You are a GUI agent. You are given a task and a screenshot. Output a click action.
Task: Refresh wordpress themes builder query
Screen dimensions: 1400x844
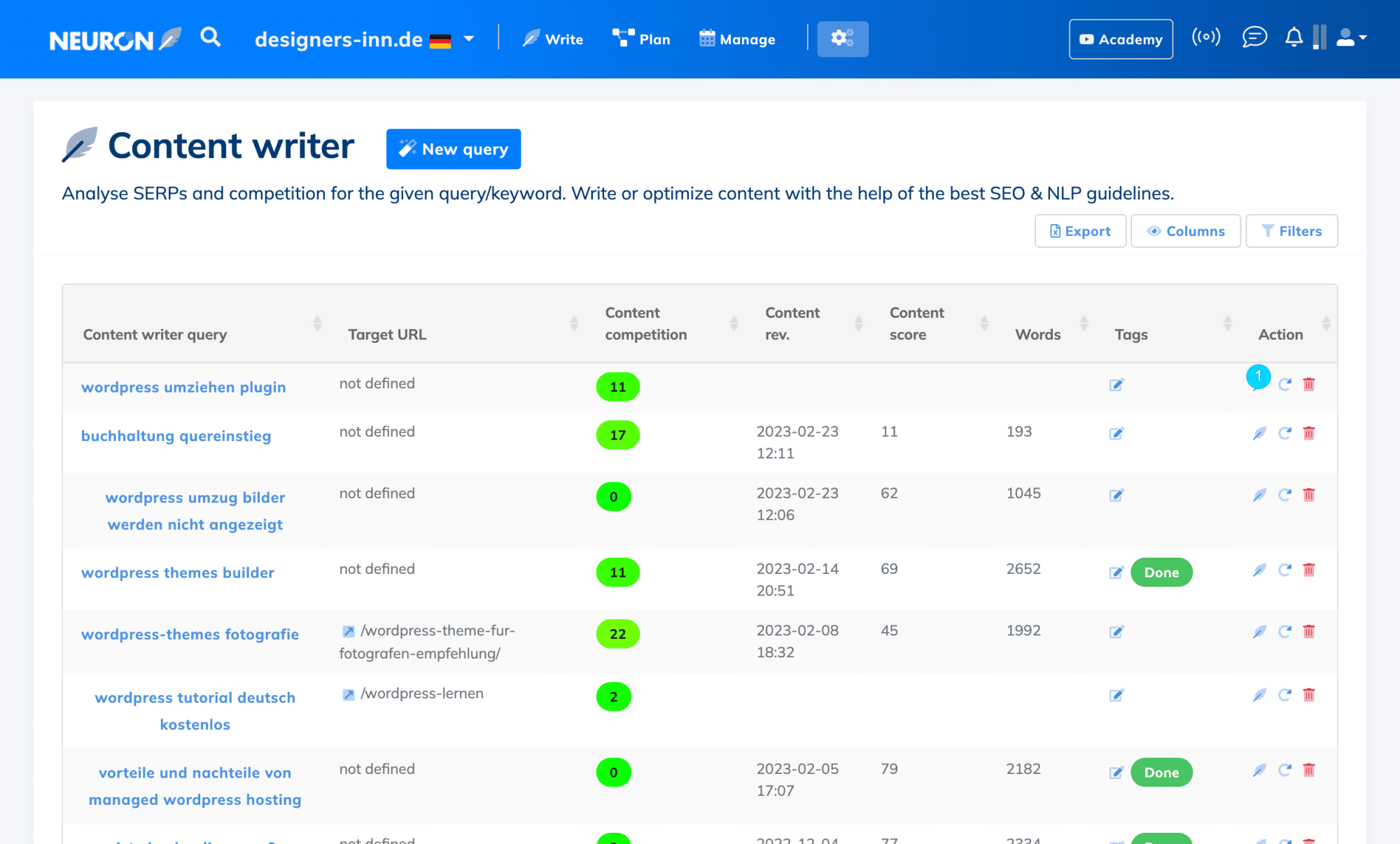[1284, 570]
